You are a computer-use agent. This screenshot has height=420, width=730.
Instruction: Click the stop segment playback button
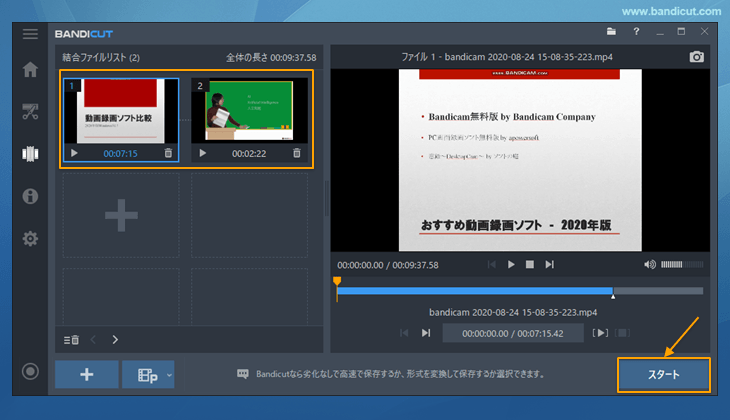click(622, 333)
